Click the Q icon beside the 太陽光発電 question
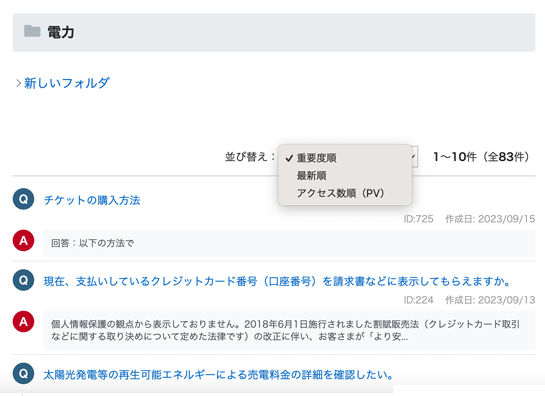 point(23,373)
